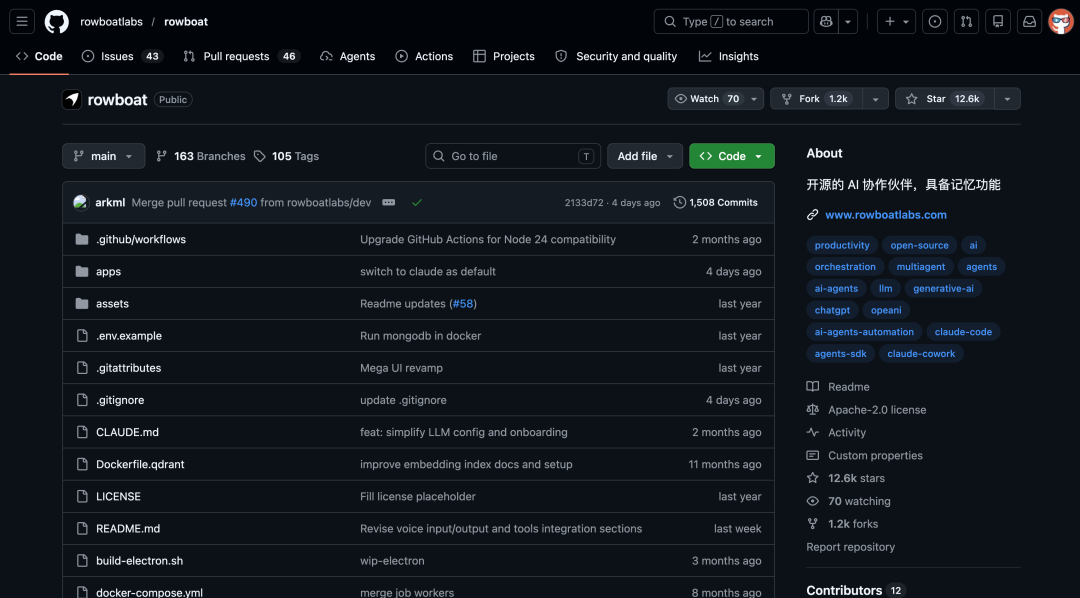This screenshot has height=598, width=1080.
Task: Open the www.rowboatlabs.com link
Action: coord(886,215)
